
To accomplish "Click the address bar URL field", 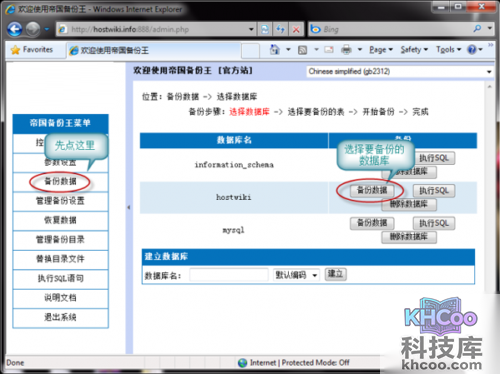I will coord(152,29).
